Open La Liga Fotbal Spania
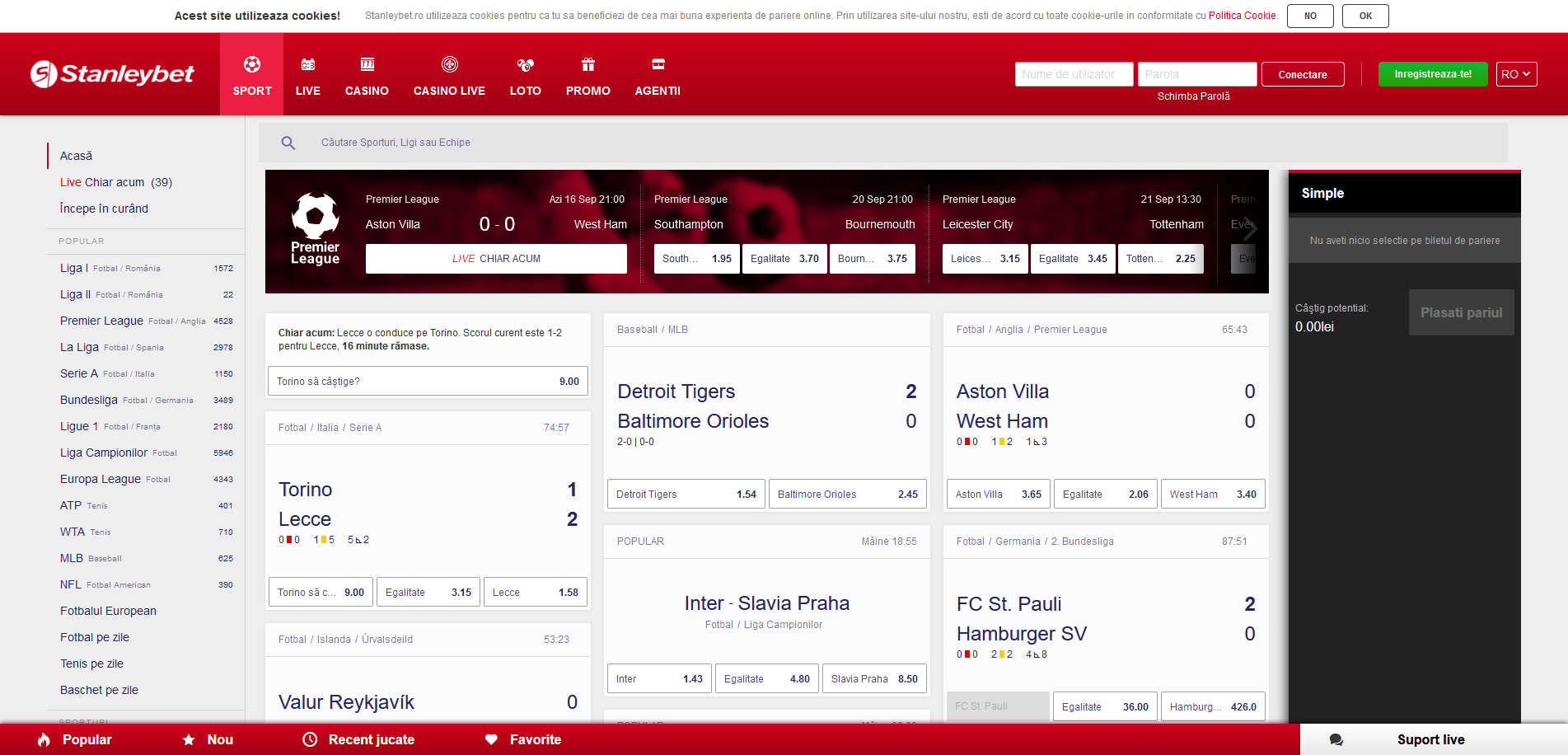Image resolution: width=1568 pixels, height=755 pixels. point(146,347)
